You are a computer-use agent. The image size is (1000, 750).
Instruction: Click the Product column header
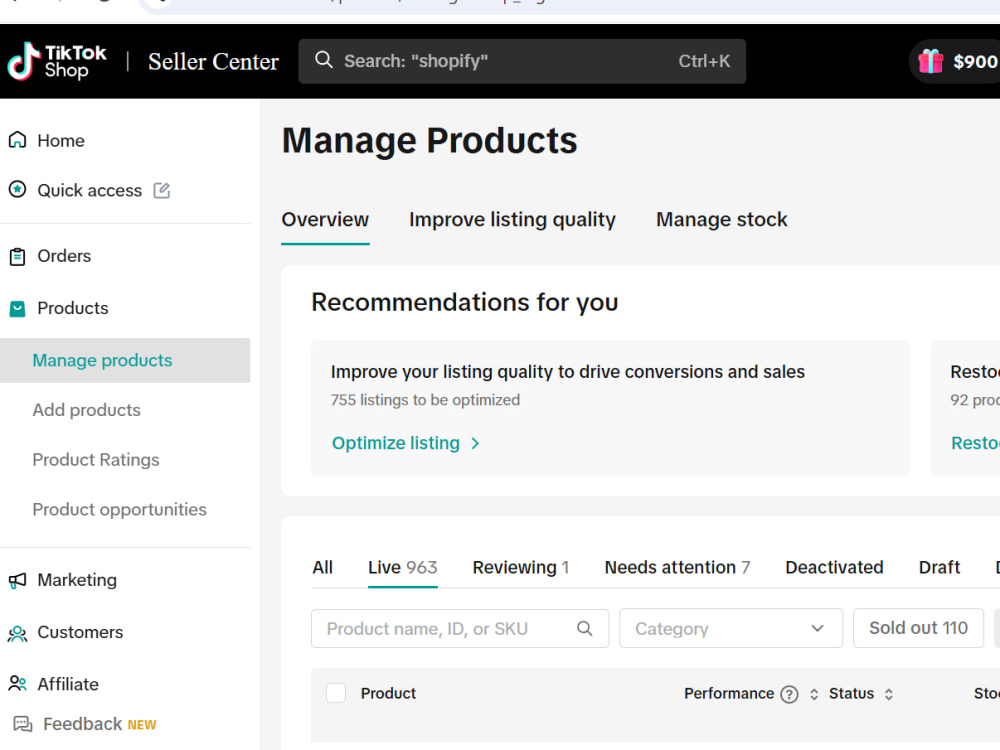pos(388,693)
